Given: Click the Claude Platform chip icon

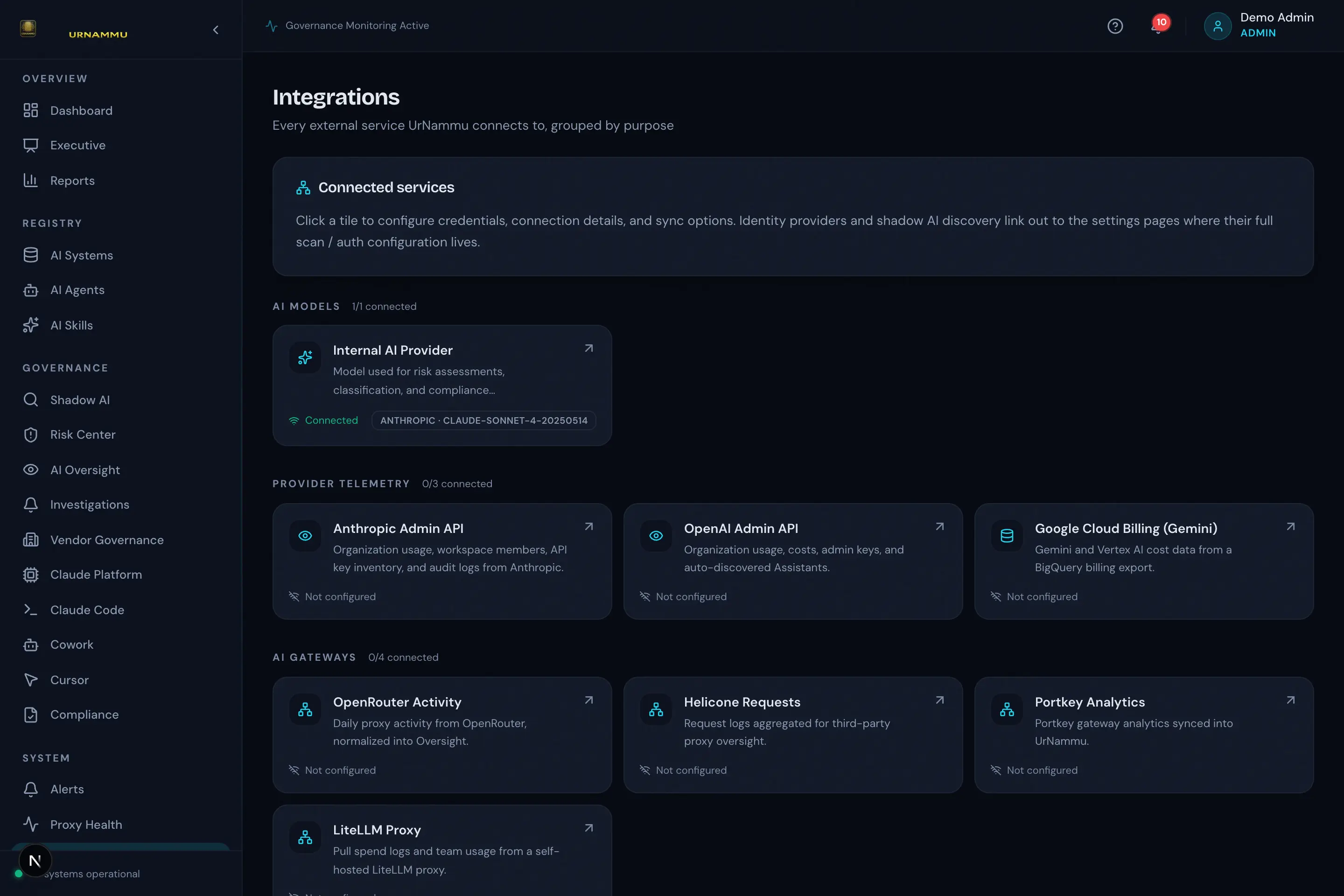Looking at the screenshot, I should (x=31, y=575).
